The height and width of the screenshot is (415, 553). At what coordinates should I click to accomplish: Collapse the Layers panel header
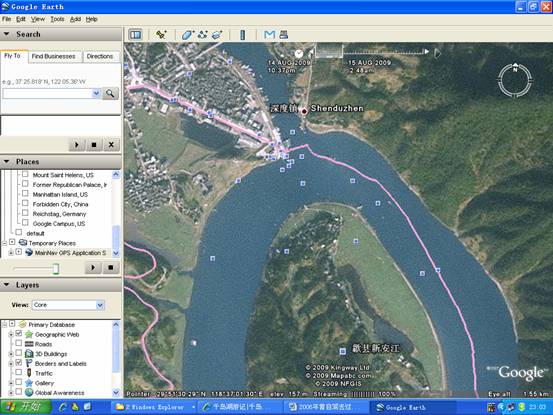point(61,285)
